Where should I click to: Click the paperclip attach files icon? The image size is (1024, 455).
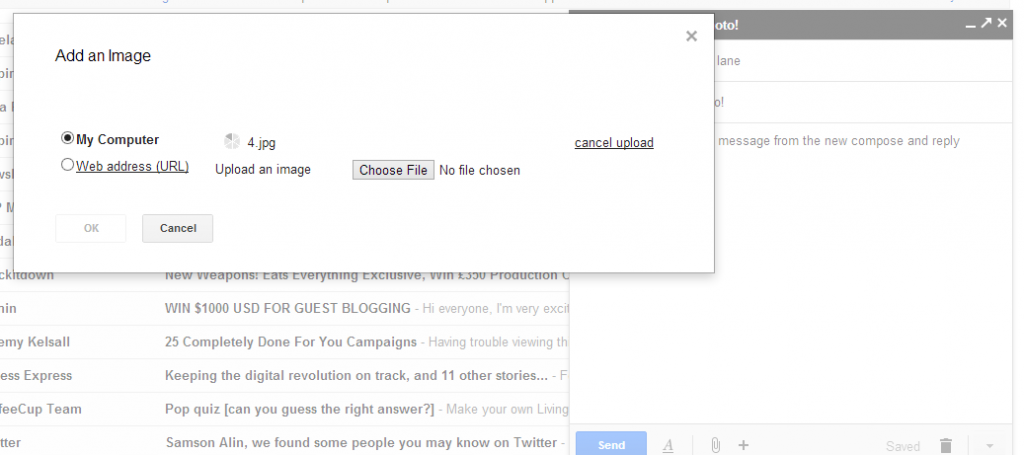click(715, 445)
